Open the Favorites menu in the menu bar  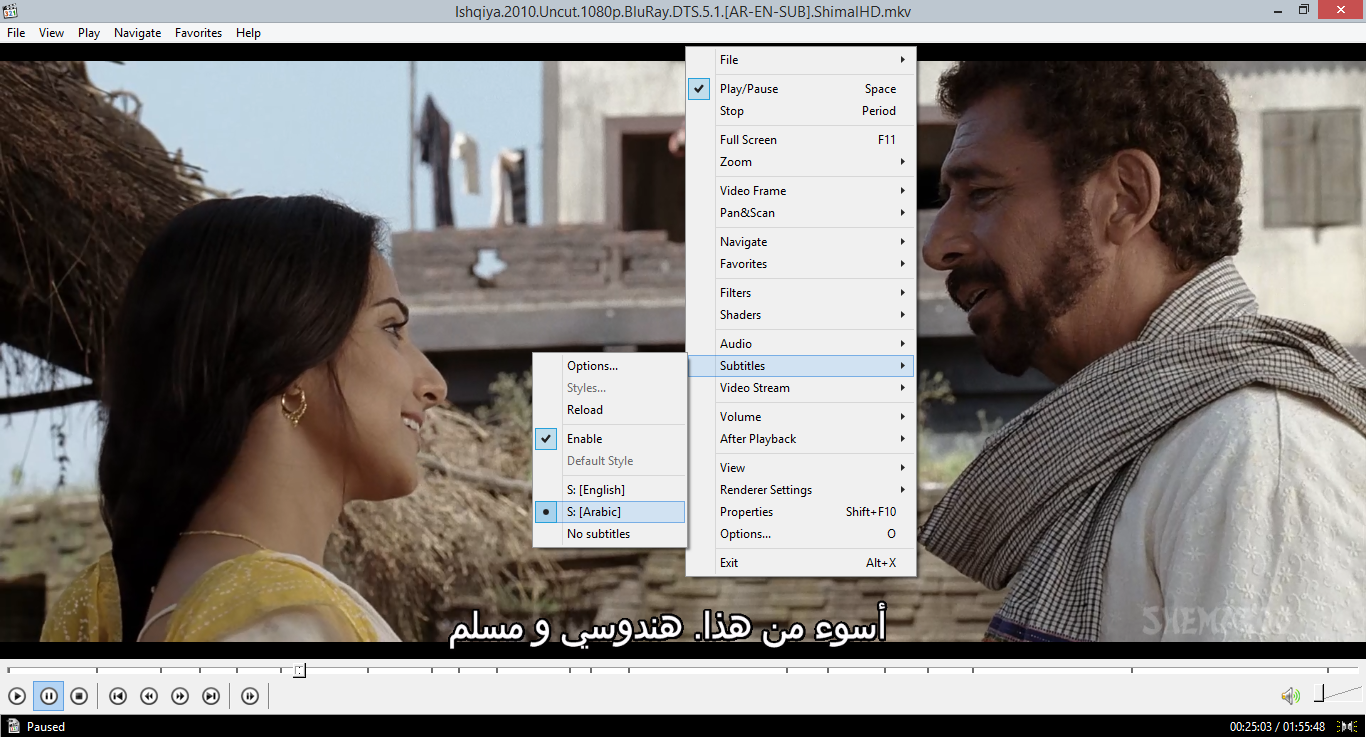click(x=198, y=33)
